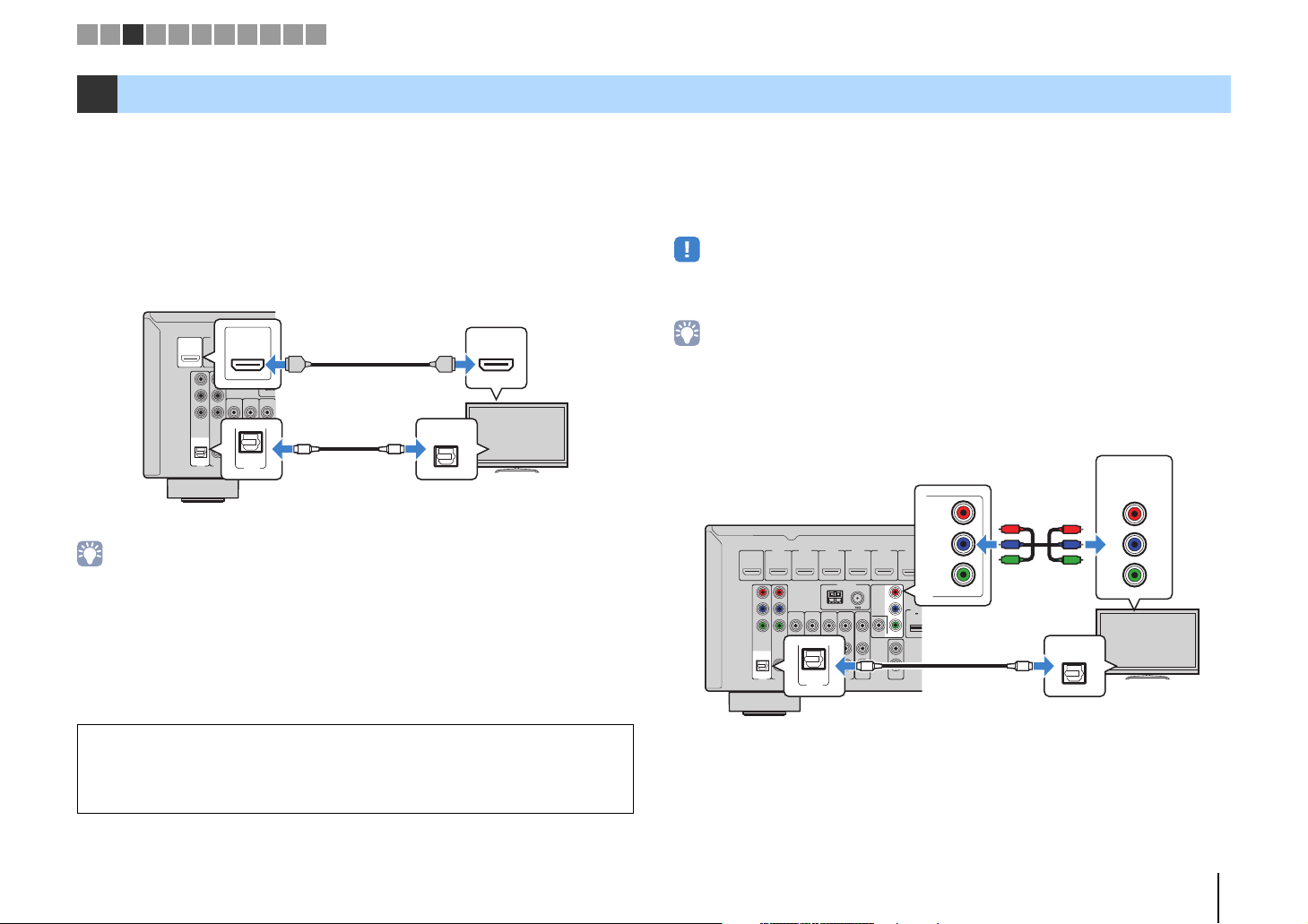Viewport: 1308px width, 924px height.
Task: Click the TV screen in the HDMI connection diagram
Action: click(516, 433)
